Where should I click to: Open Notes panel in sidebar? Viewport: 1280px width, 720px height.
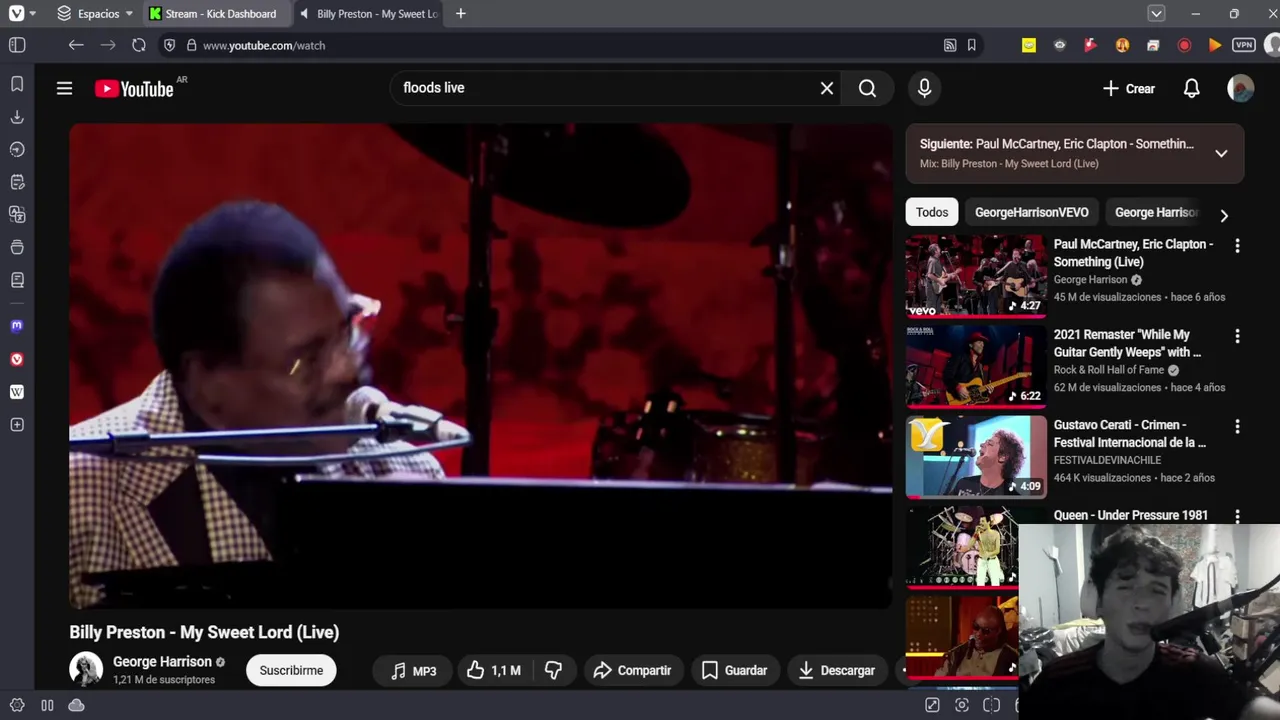tap(17, 182)
